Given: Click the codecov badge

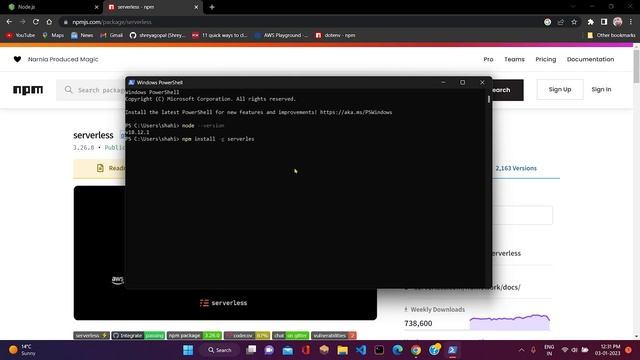Looking at the screenshot, I should tap(247, 336).
